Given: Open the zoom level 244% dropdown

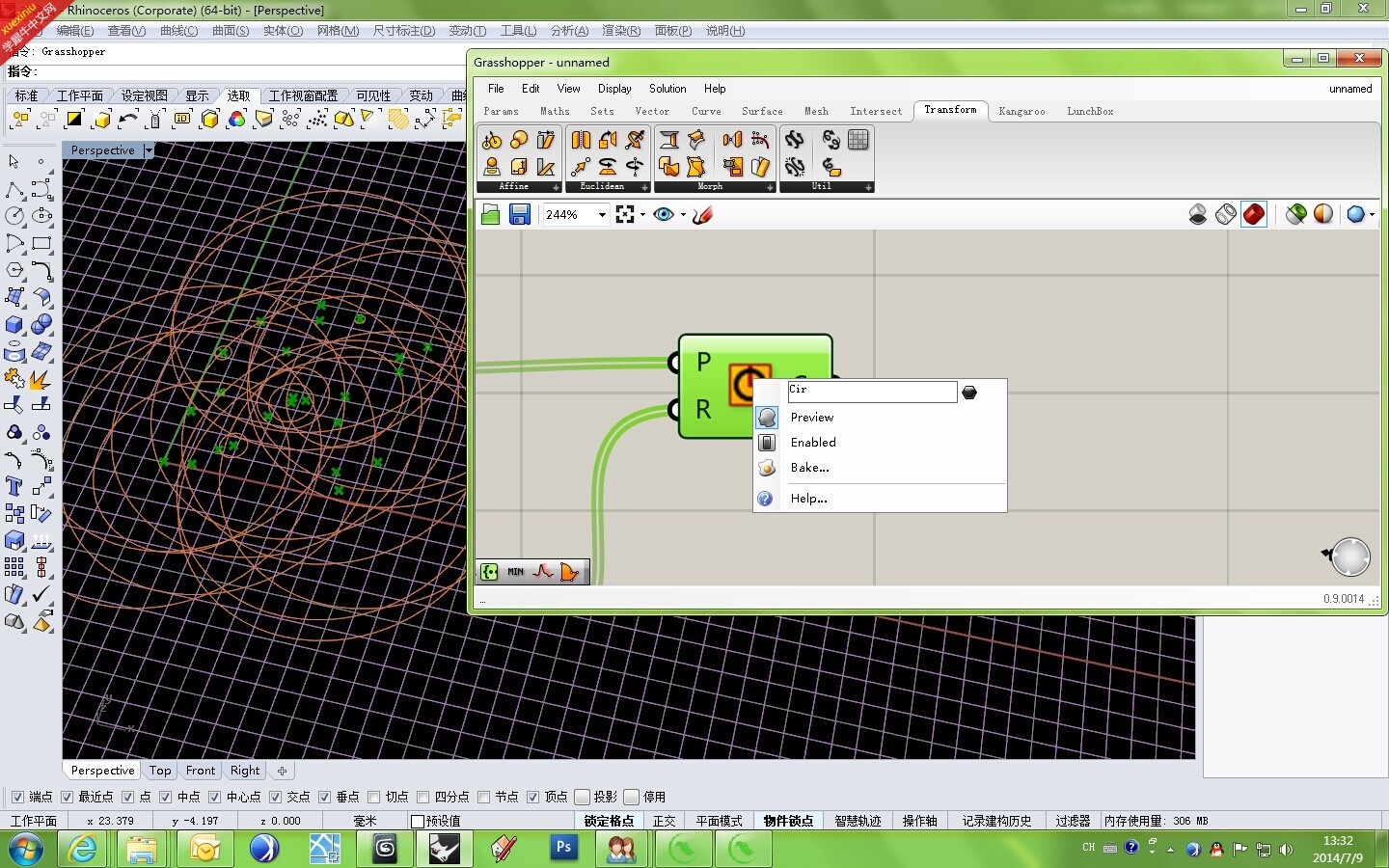Looking at the screenshot, I should click(x=602, y=214).
